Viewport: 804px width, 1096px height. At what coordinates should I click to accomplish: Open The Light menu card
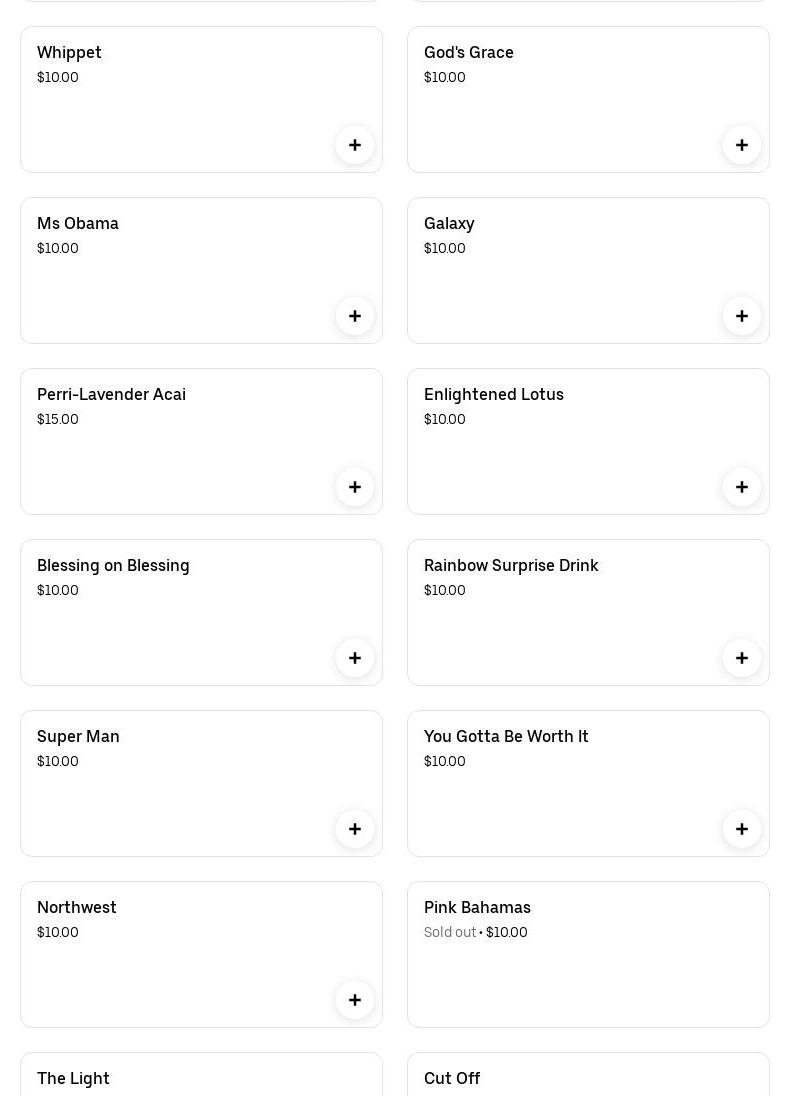point(201,1076)
